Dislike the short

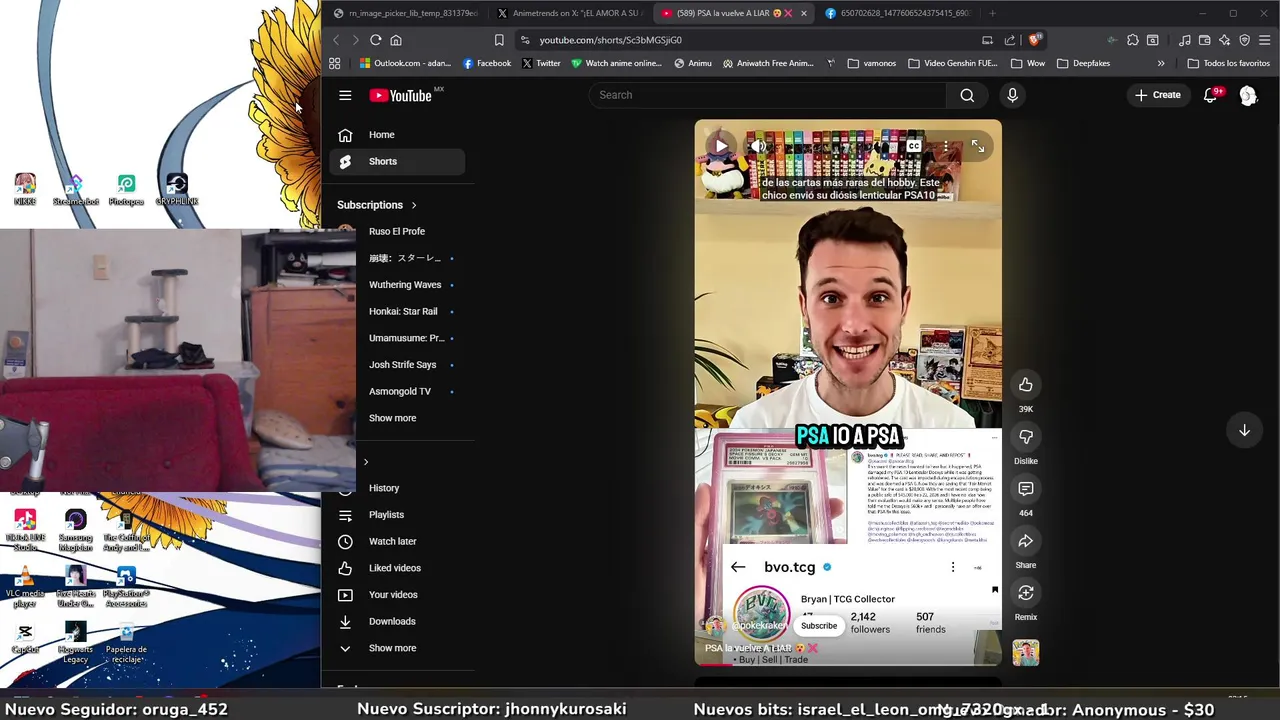(1026, 437)
